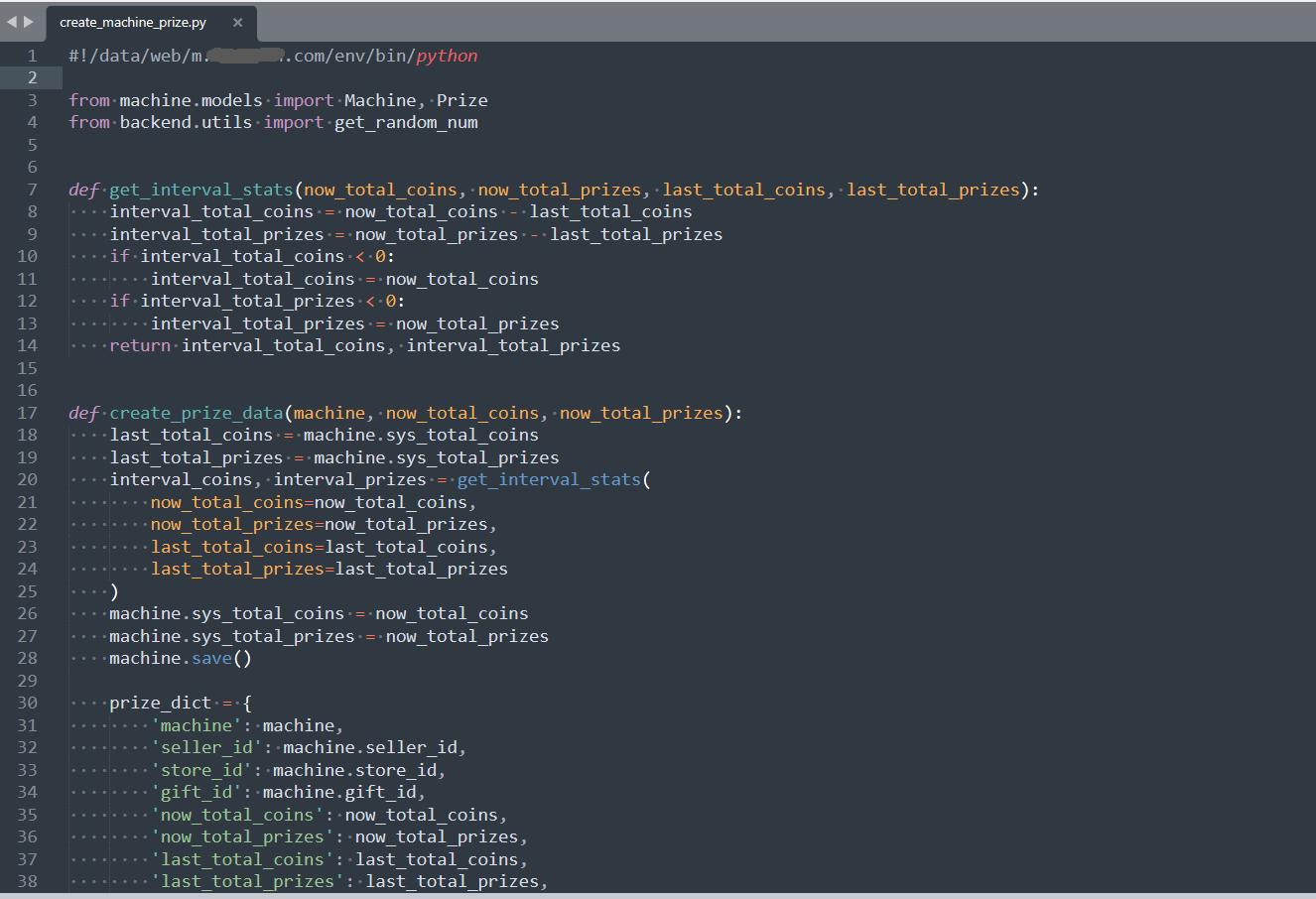
Task: Click the closing parenthesis on line 25
Action: 114,591
